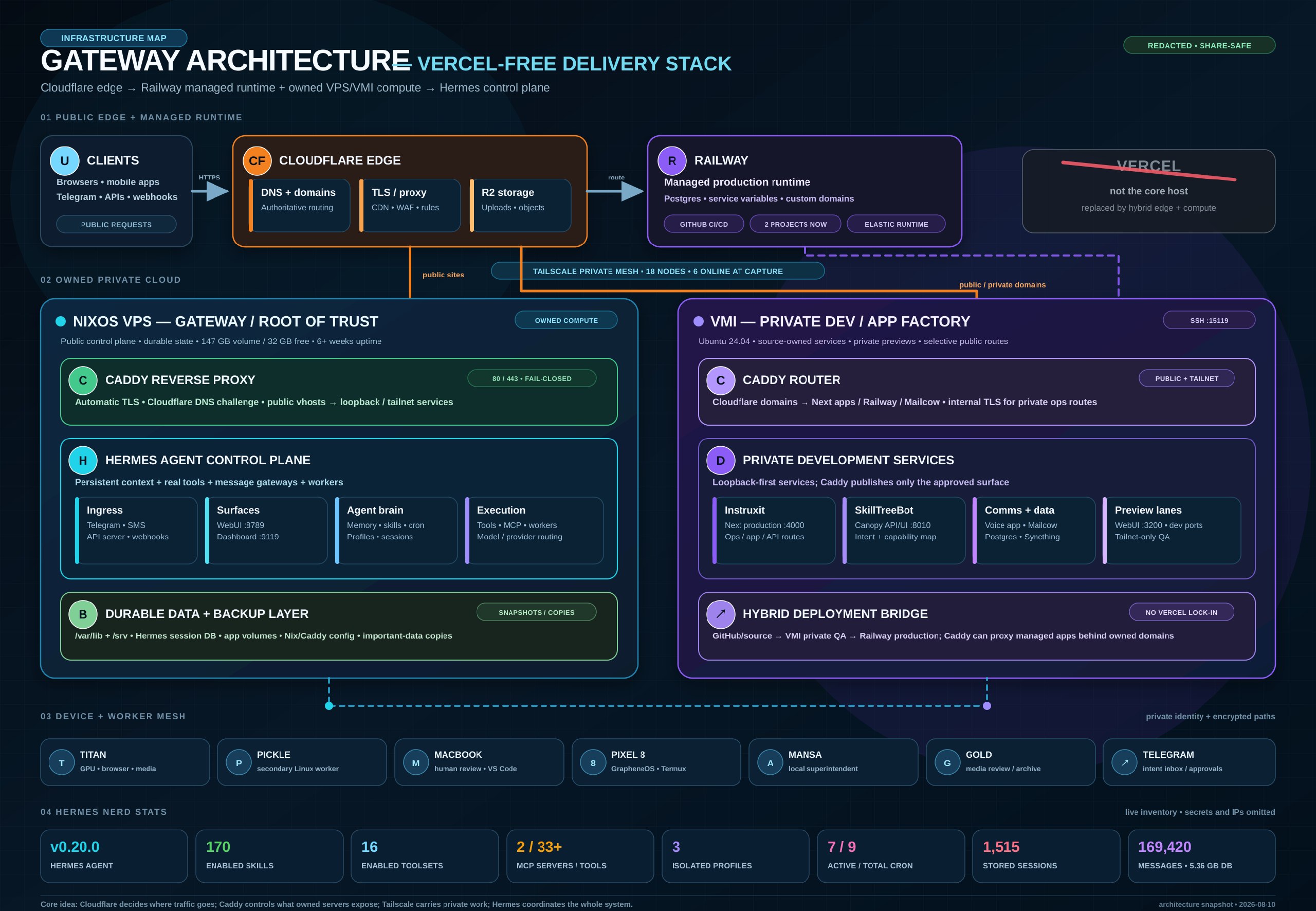1316x911 pixels.
Task: Click the No Vercel Lock-In pill
Action: pos(1181,612)
